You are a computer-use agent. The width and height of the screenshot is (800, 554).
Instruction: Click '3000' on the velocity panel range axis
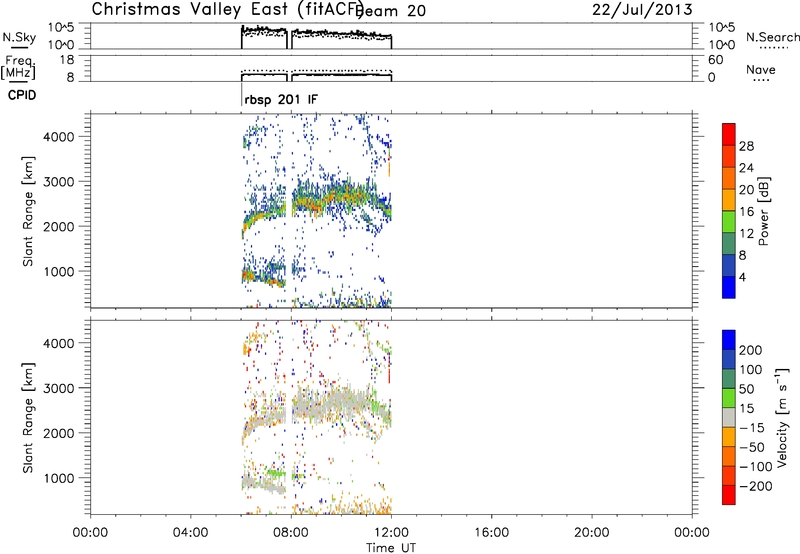[x=59, y=388]
